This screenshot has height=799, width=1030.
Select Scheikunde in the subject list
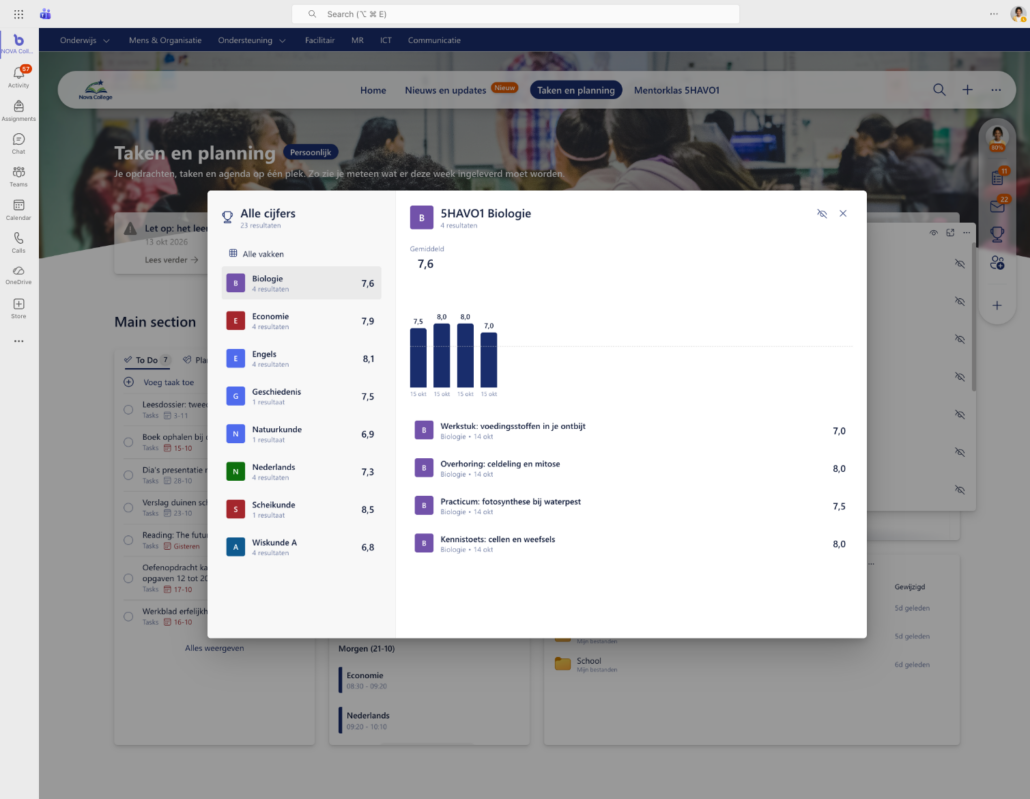[301, 509]
